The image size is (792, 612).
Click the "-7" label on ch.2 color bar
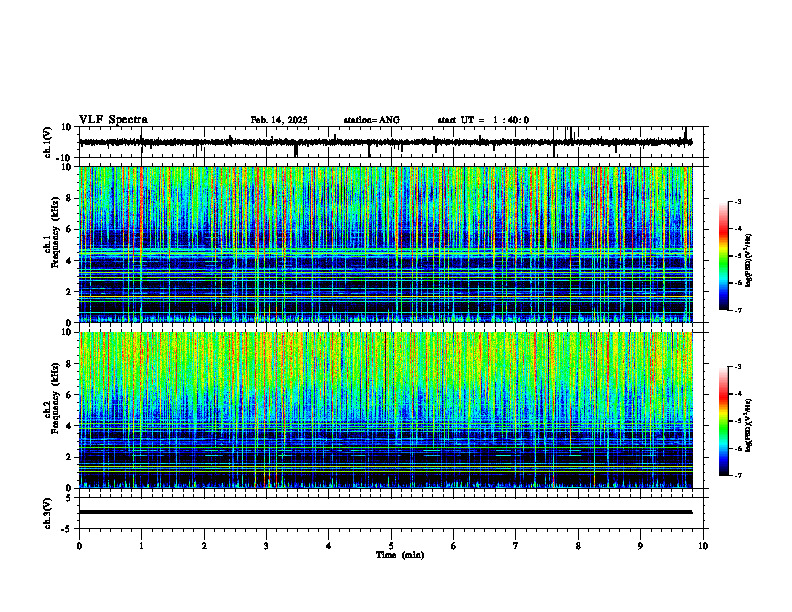pyautogui.click(x=737, y=476)
